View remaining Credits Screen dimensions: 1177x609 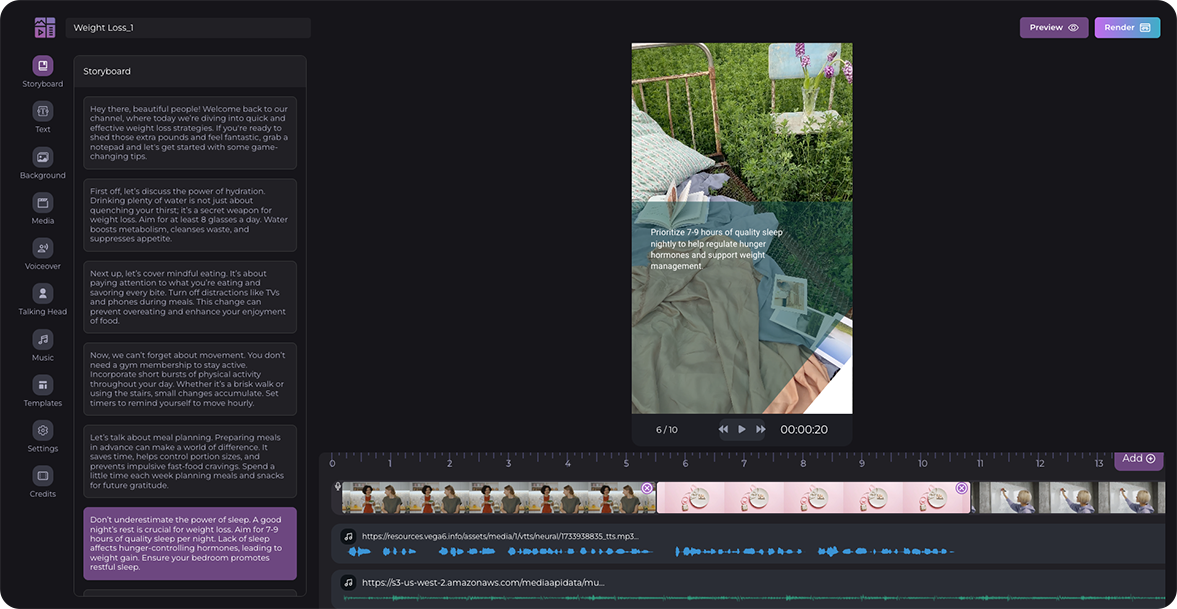(x=42, y=477)
